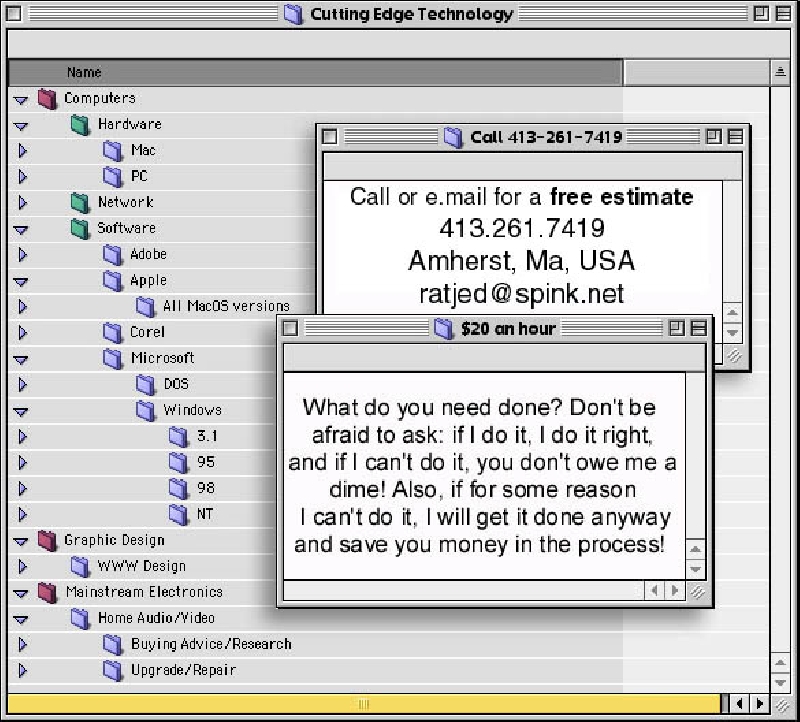
Task: Select the Upgrade/Repair folder label
Action: (183, 670)
